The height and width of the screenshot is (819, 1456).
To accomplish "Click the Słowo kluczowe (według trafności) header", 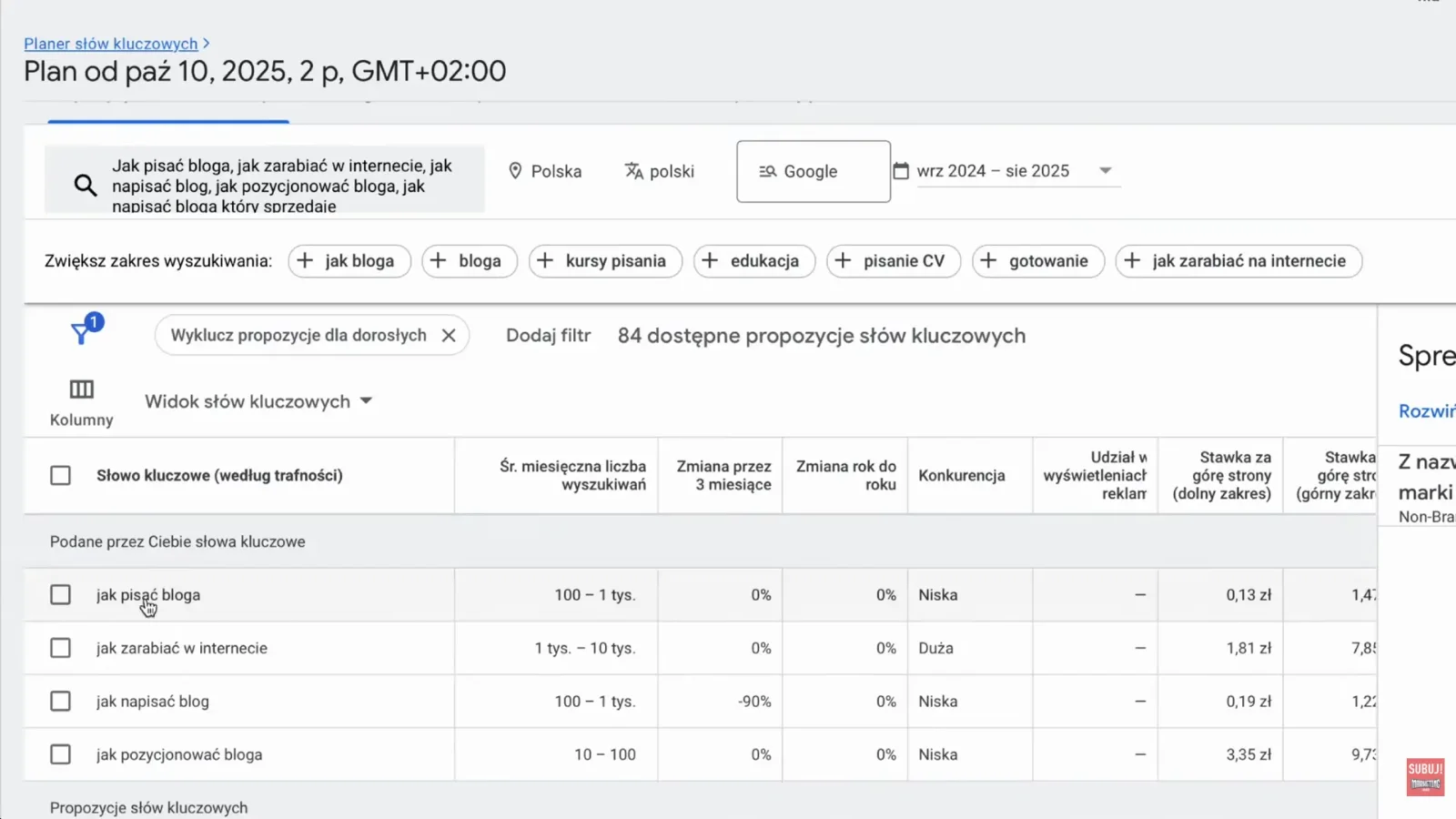I will click(x=219, y=475).
